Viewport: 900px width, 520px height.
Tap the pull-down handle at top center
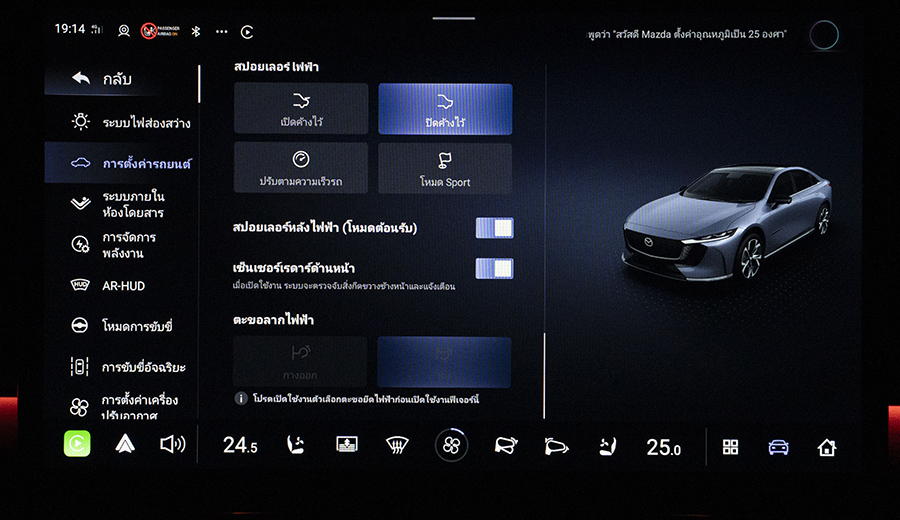(x=453, y=18)
